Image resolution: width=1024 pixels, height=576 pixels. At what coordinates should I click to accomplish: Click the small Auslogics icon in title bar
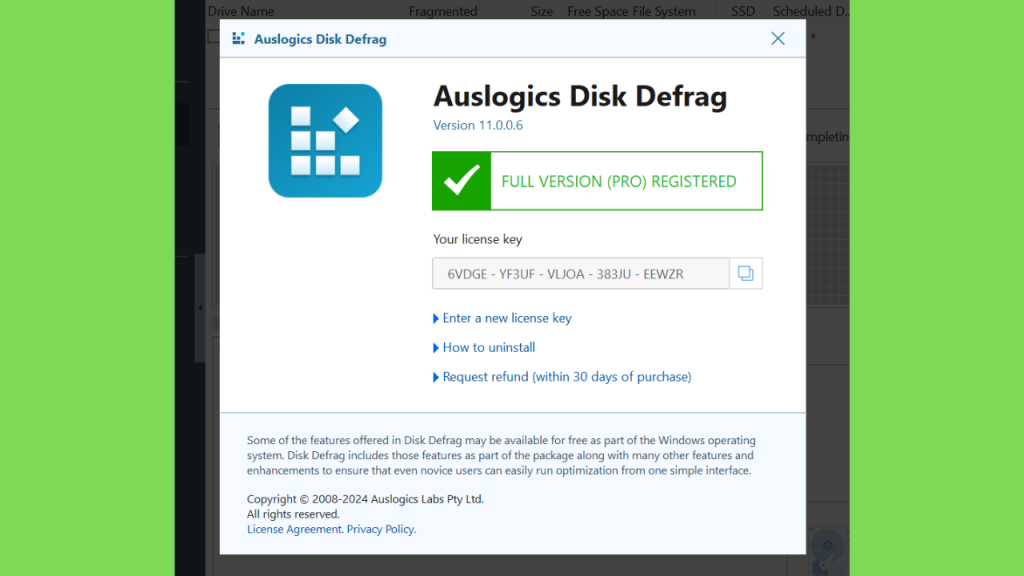(x=238, y=39)
